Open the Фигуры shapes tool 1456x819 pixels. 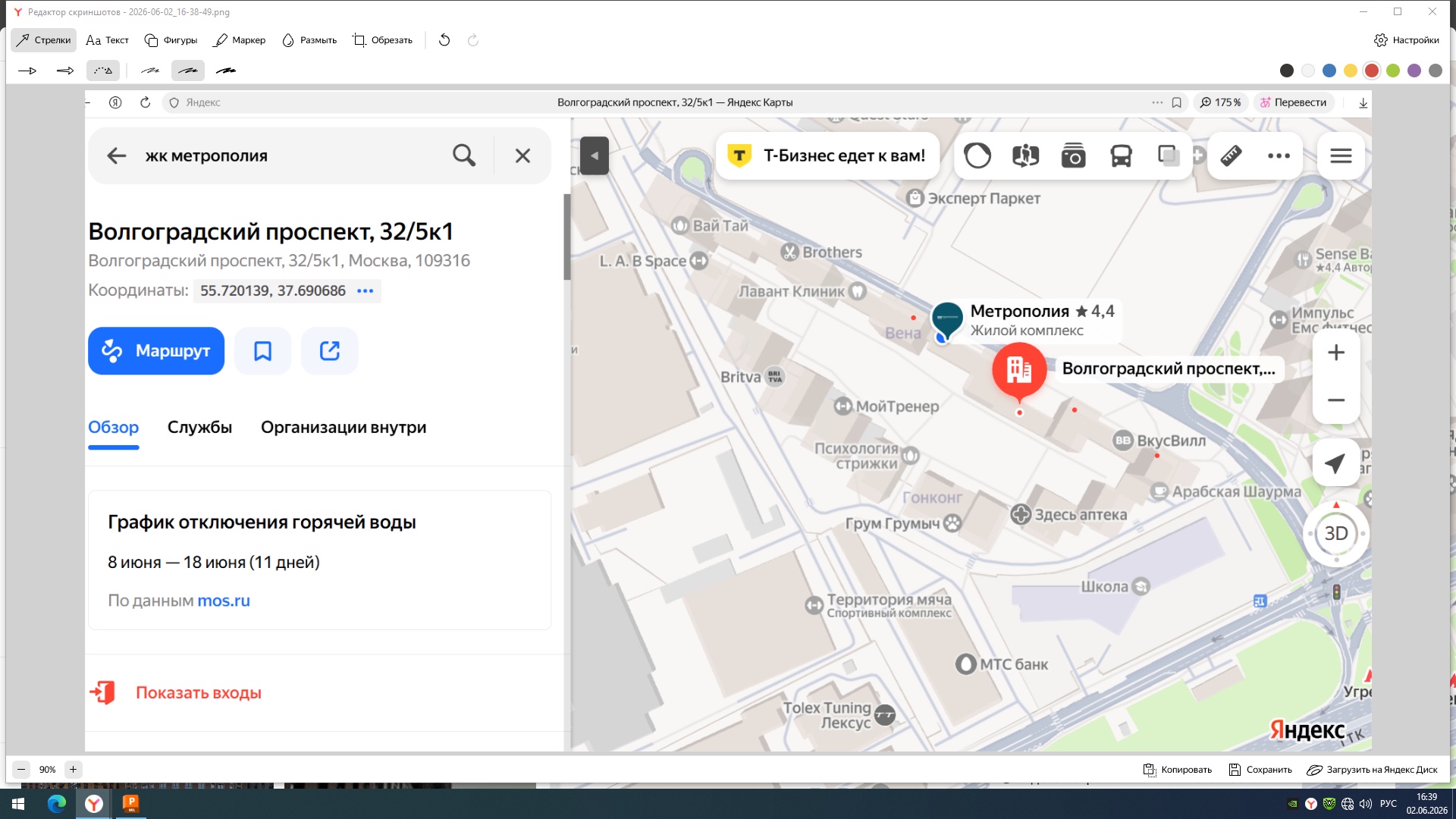(171, 40)
